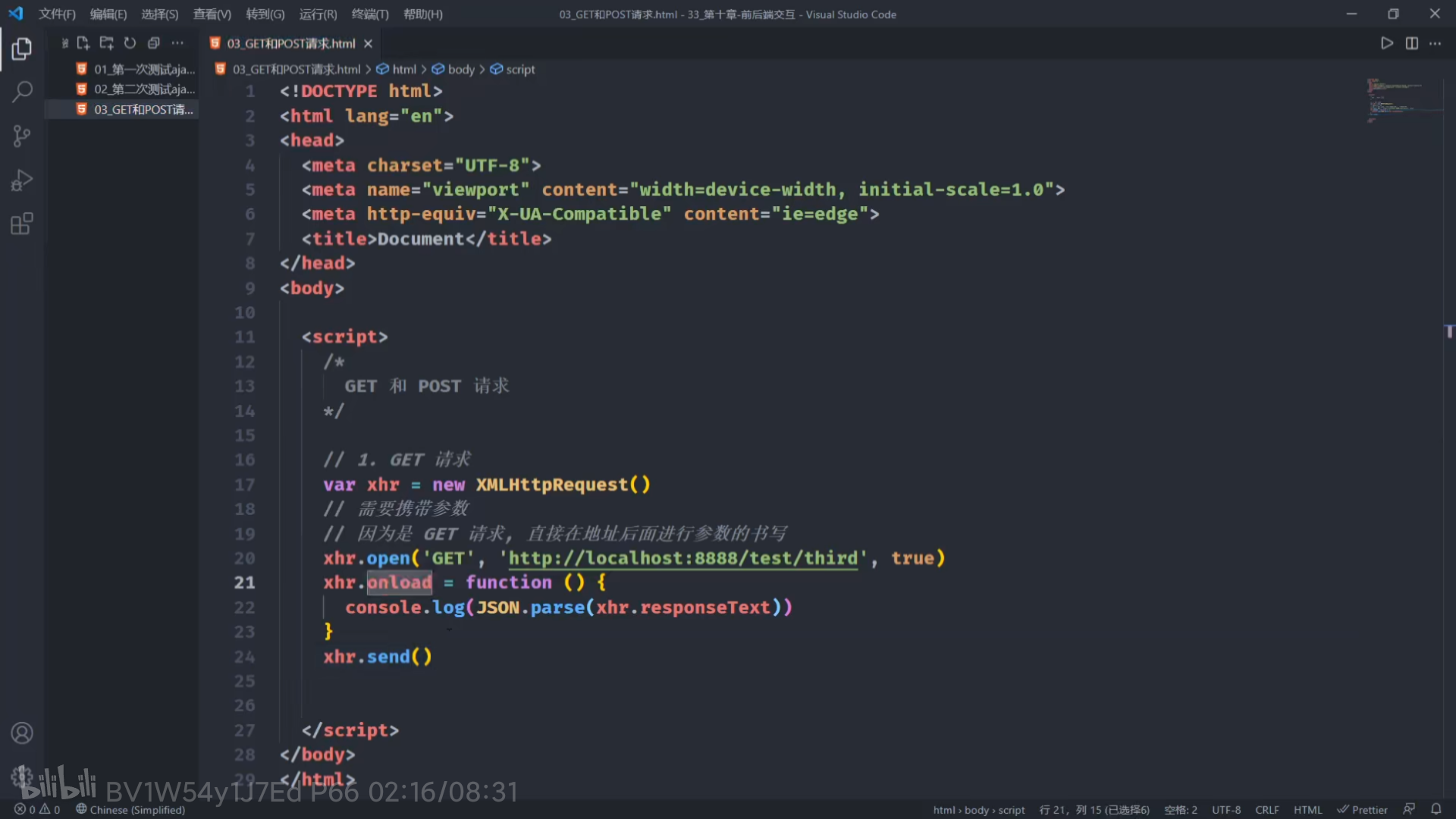Open the Source Control view

(x=22, y=136)
